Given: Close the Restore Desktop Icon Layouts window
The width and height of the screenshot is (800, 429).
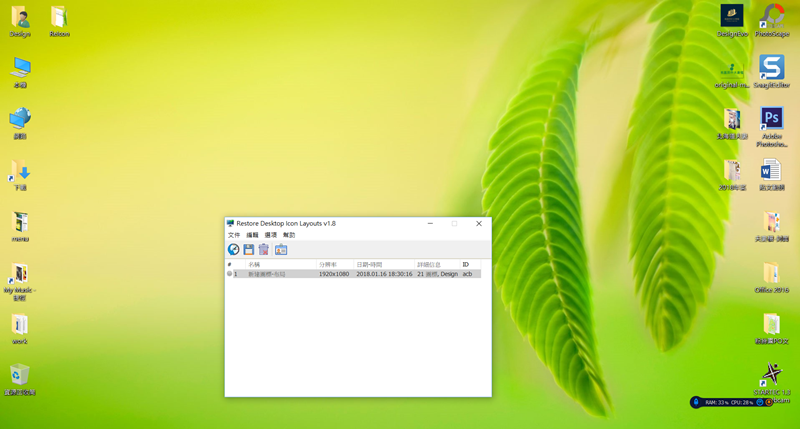Looking at the screenshot, I should pos(479,223).
